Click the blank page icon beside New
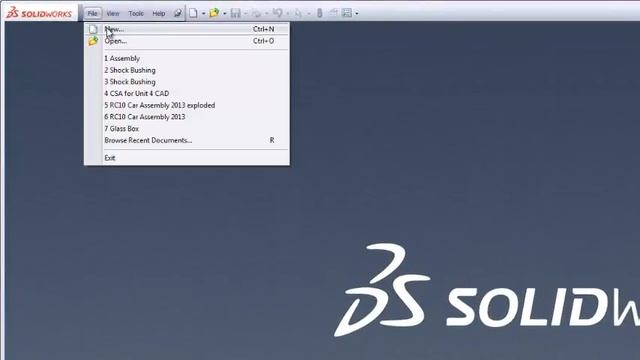This screenshot has width=640, height=360. tap(93, 29)
